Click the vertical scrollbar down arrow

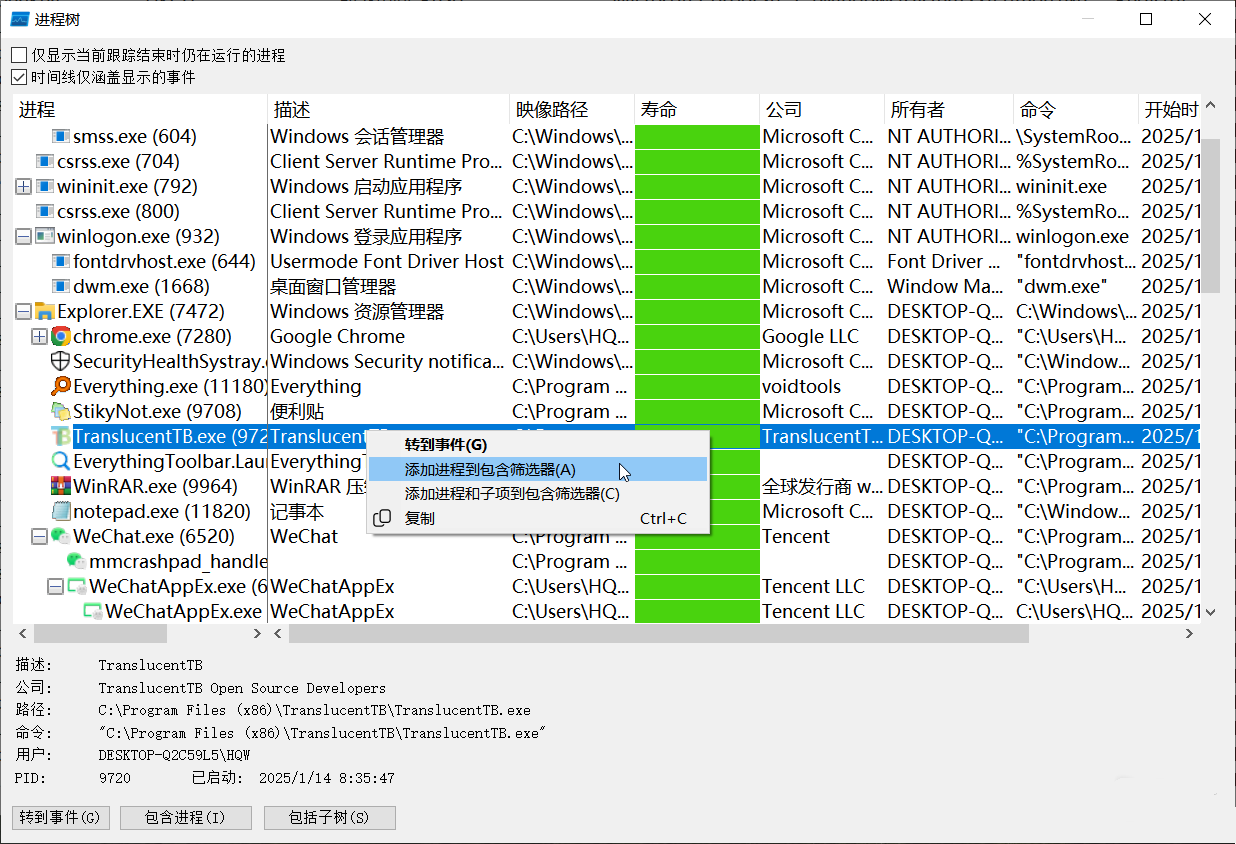[1210, 611]
